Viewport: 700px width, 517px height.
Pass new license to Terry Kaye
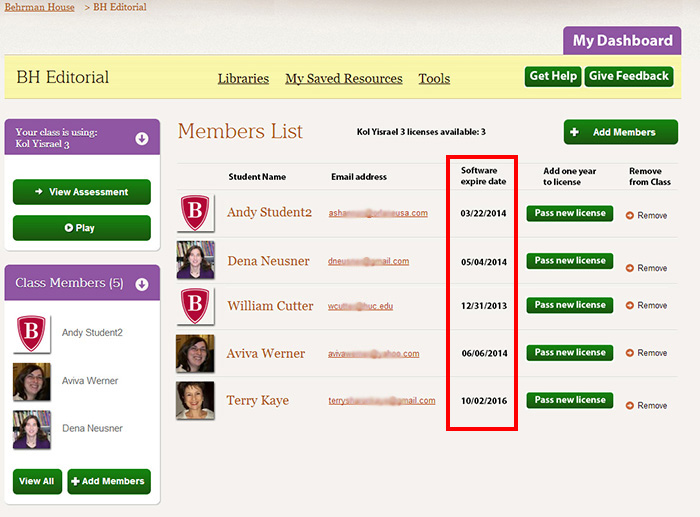point(570,400)
